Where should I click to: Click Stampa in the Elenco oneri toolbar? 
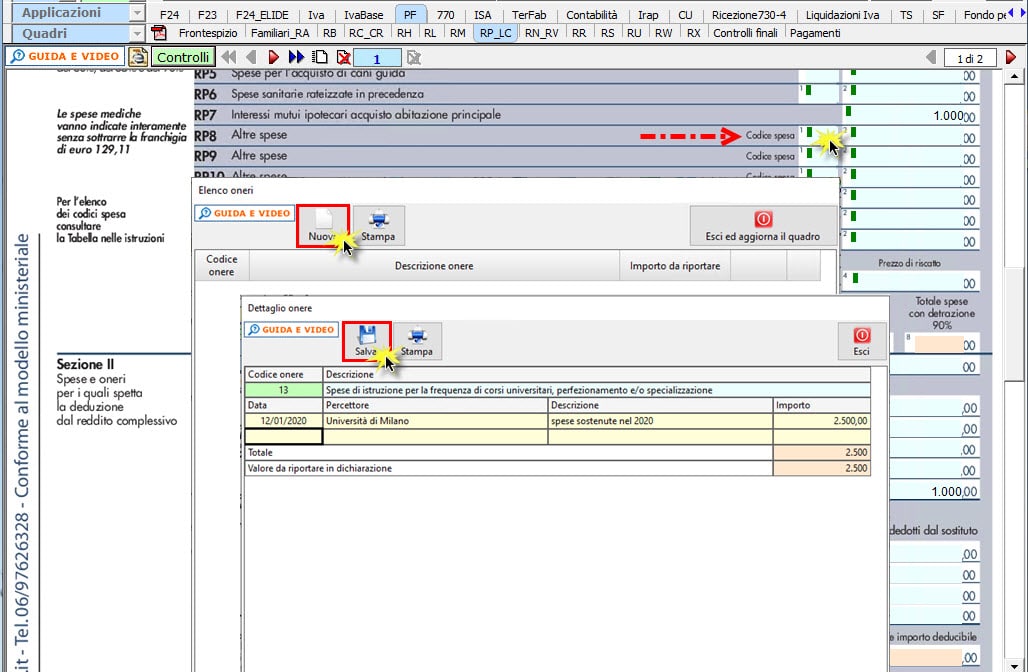[x=378, y=225]
